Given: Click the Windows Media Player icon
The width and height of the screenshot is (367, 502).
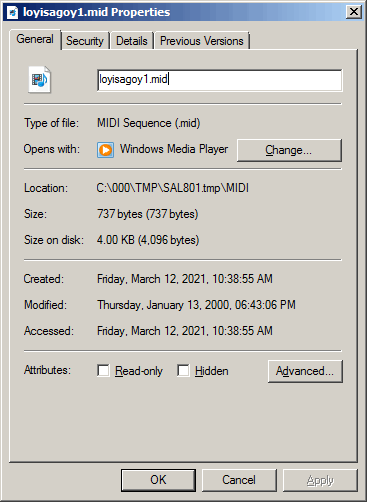Looking at the screenshot, I should click(106, 150).
